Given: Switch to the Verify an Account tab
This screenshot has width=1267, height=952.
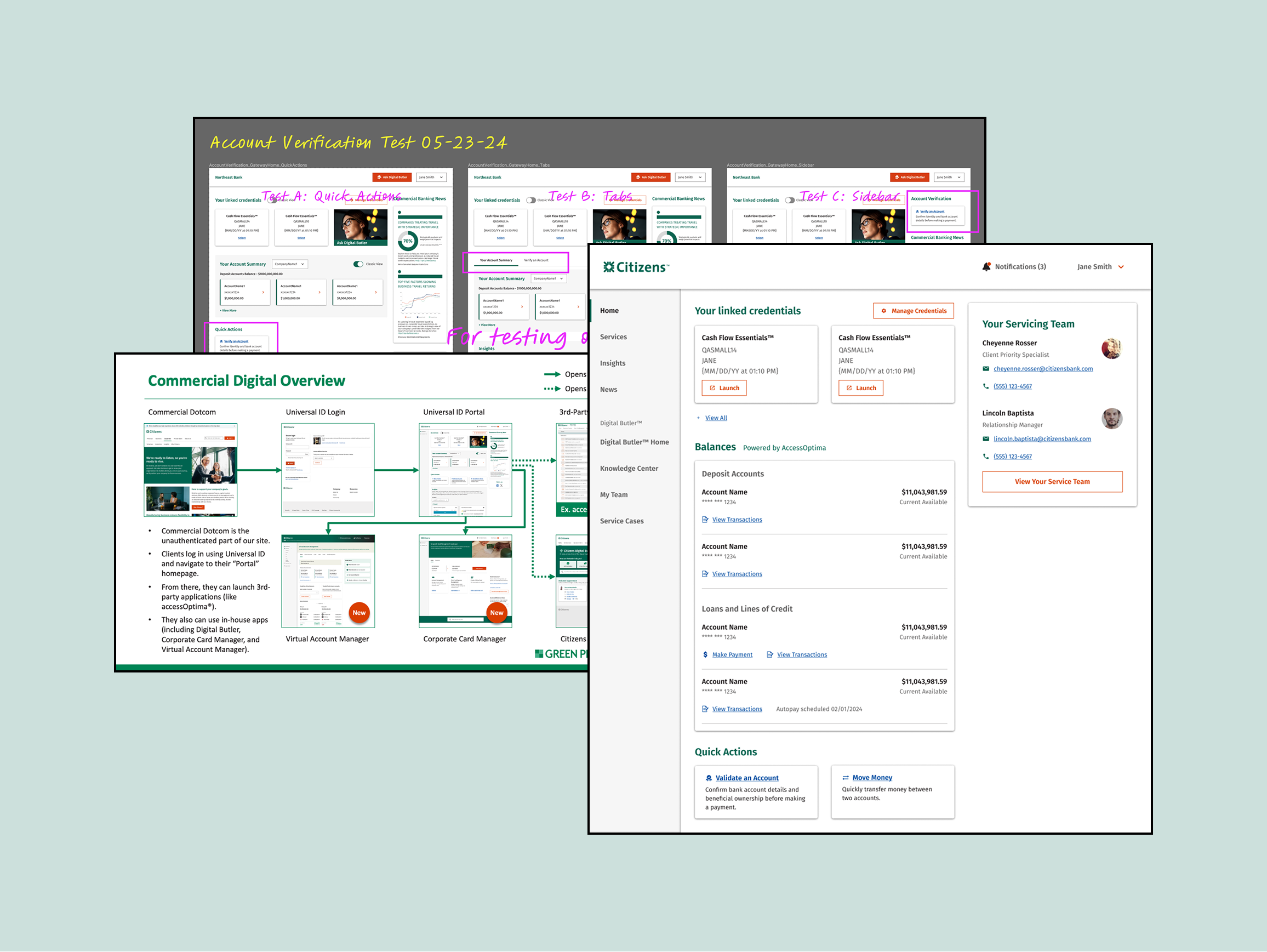Looking at the screenshot, I should [x=536, y=261].
